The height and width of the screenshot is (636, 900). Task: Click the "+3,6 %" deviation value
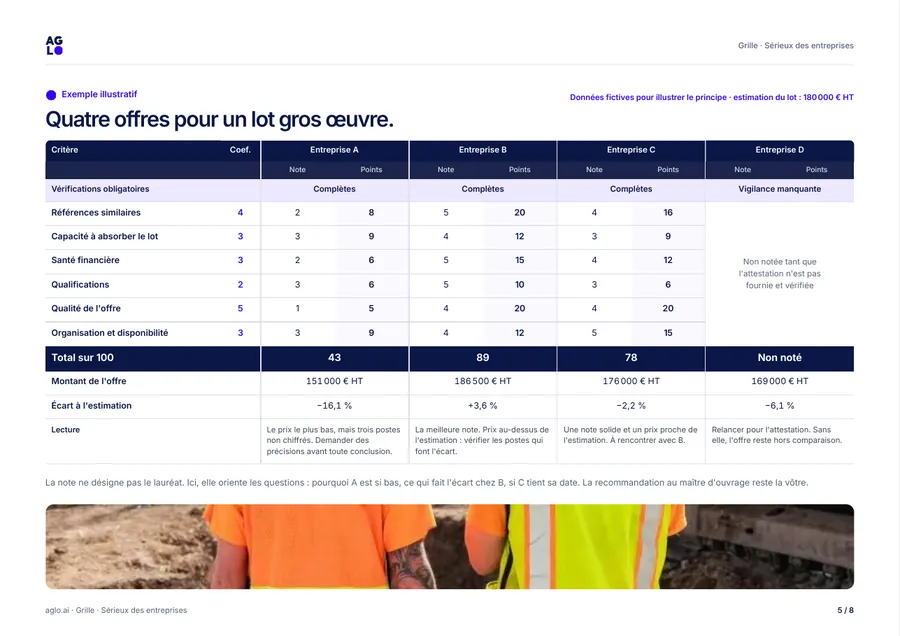483,405
